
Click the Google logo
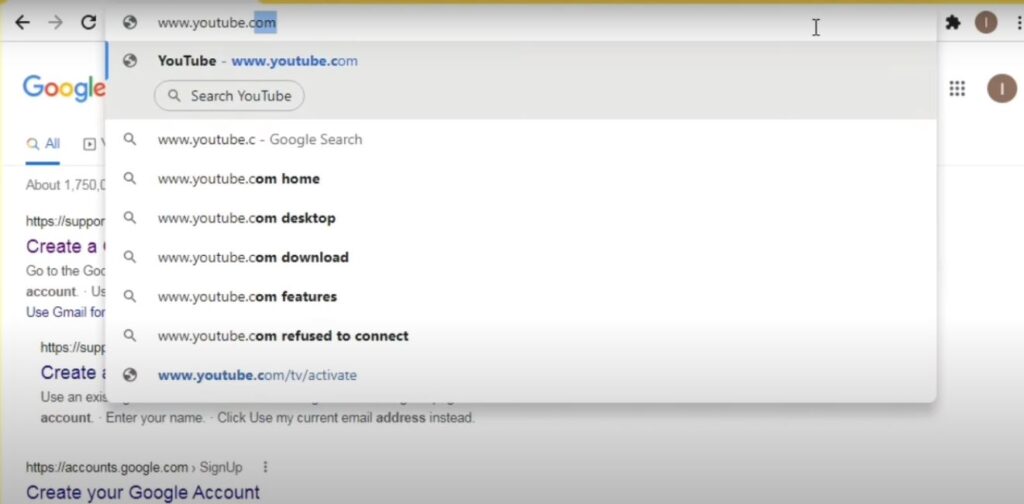64,88
